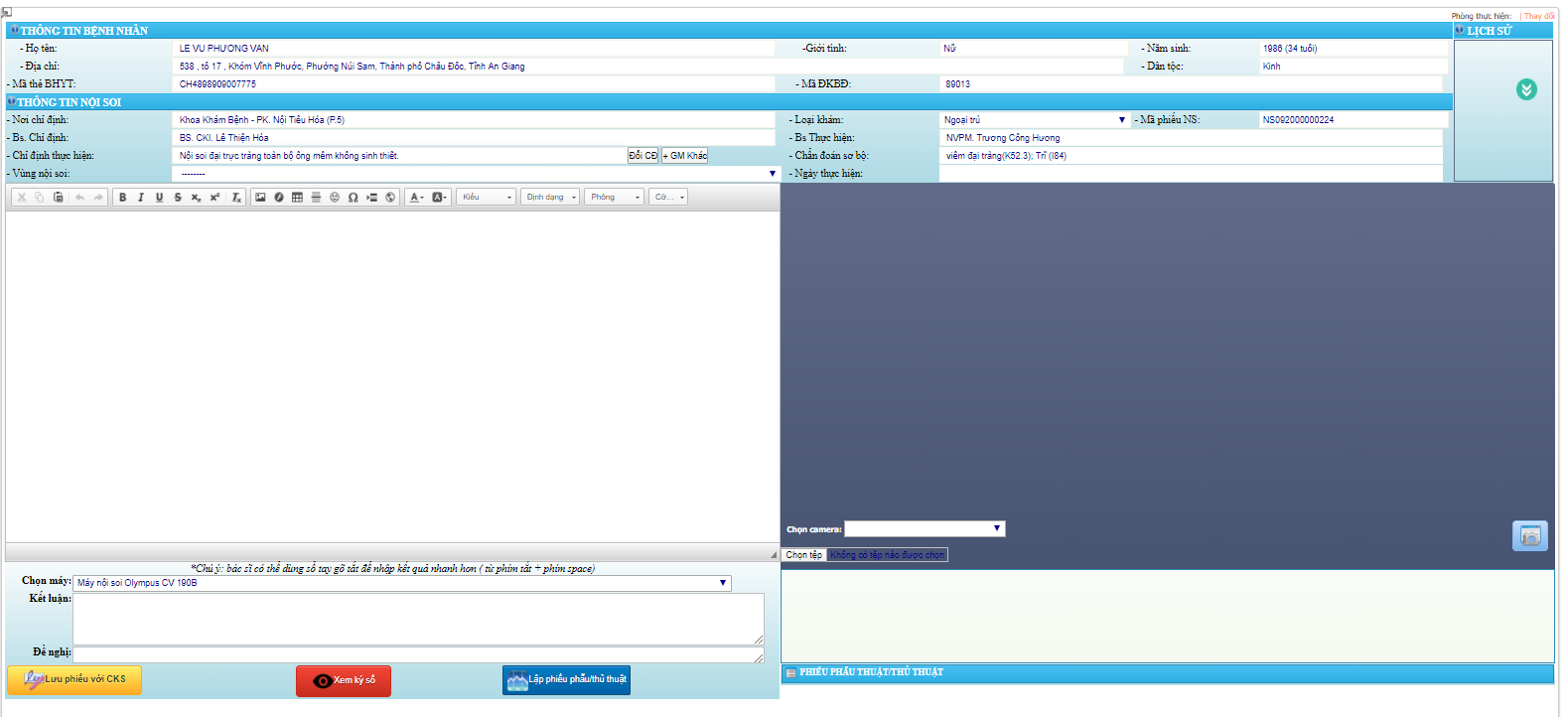
Task: Click the Xem ký số button
Action: point(344,681)
